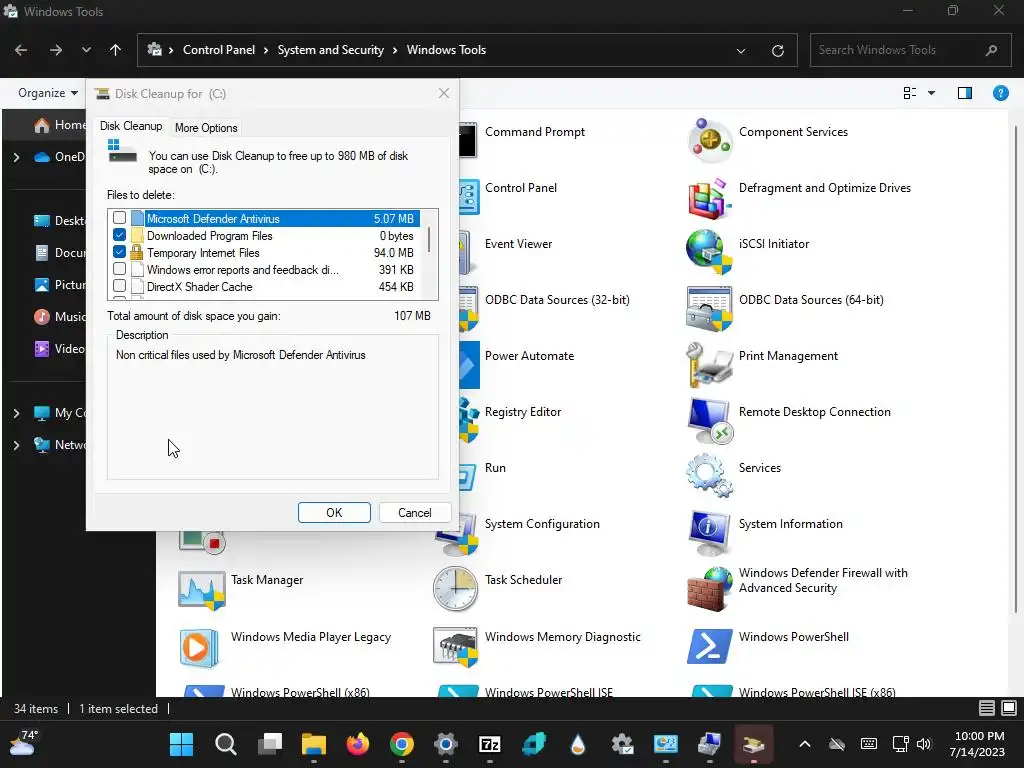Image resolution: width=1024 pixels, height=768 pixels.
Task: Open Firefox from the taskbar
Action: [358, 744]
